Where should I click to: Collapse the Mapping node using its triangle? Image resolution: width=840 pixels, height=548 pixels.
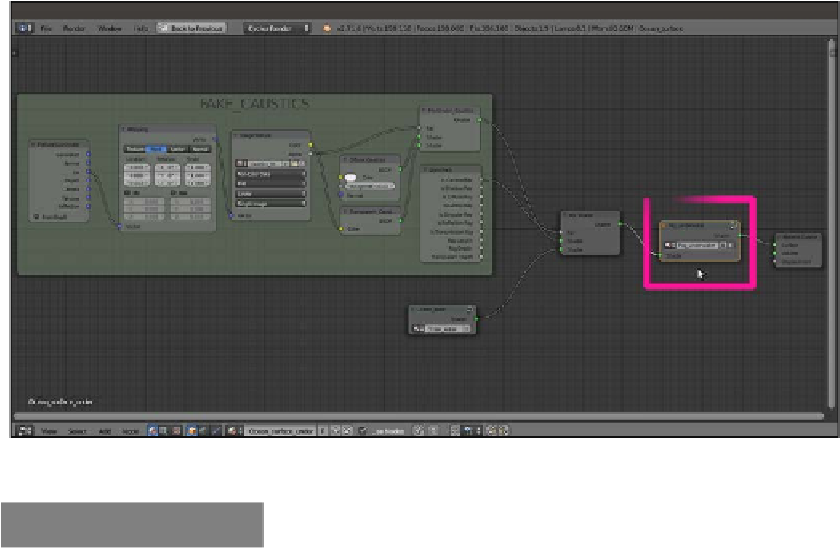[x=123, y=130]
